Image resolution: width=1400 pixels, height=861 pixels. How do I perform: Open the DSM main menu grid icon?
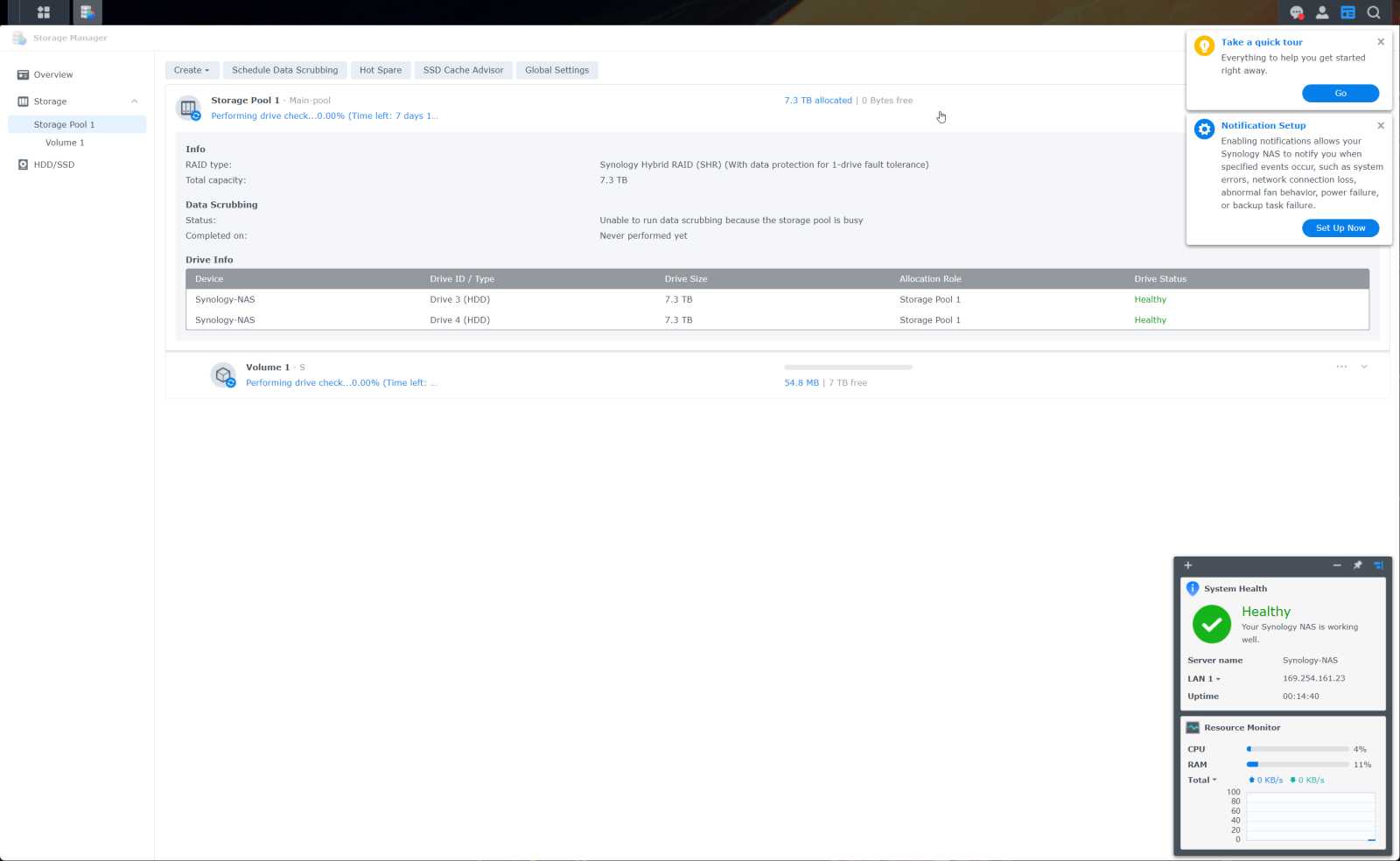coord(43,12)
